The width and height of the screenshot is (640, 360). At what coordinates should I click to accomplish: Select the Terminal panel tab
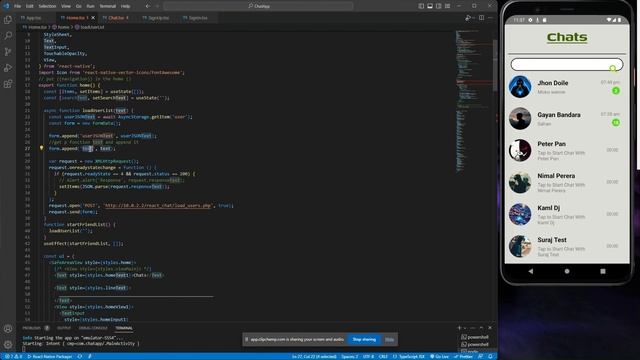click(124, 328)
